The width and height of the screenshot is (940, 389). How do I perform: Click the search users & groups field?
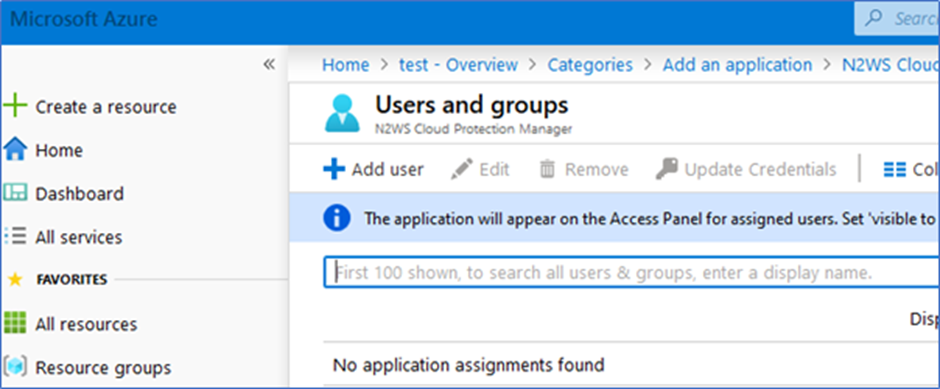coord(631,273)
